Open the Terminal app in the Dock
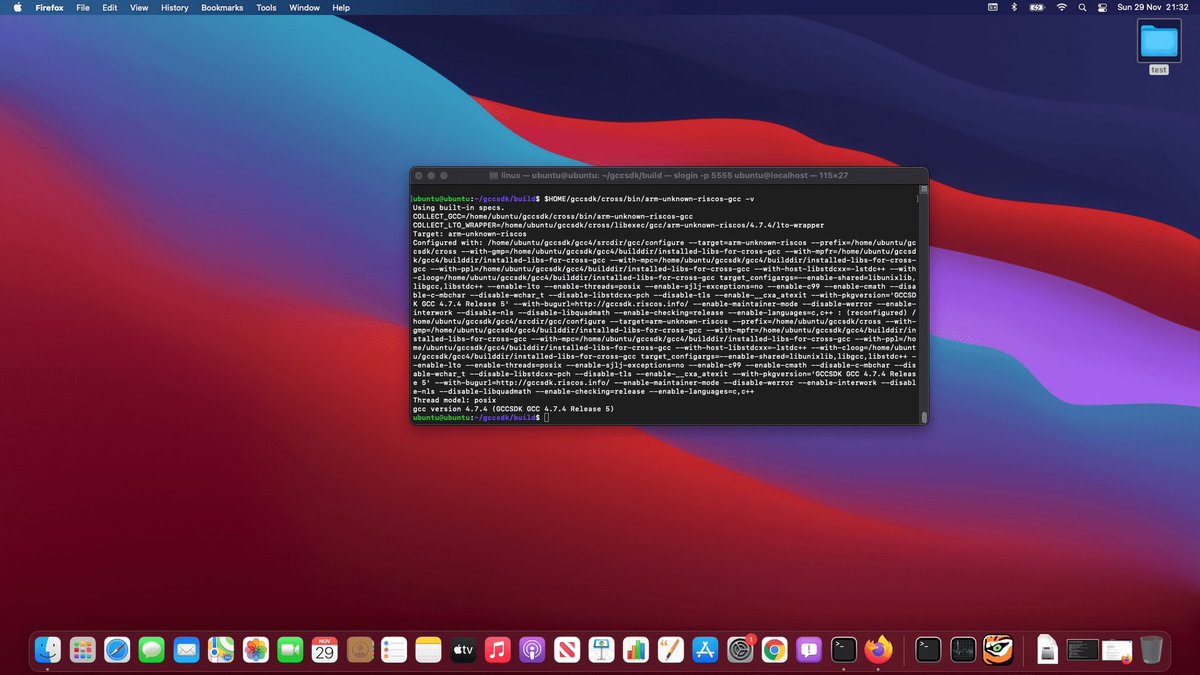1200x675 pixels. 842,649
